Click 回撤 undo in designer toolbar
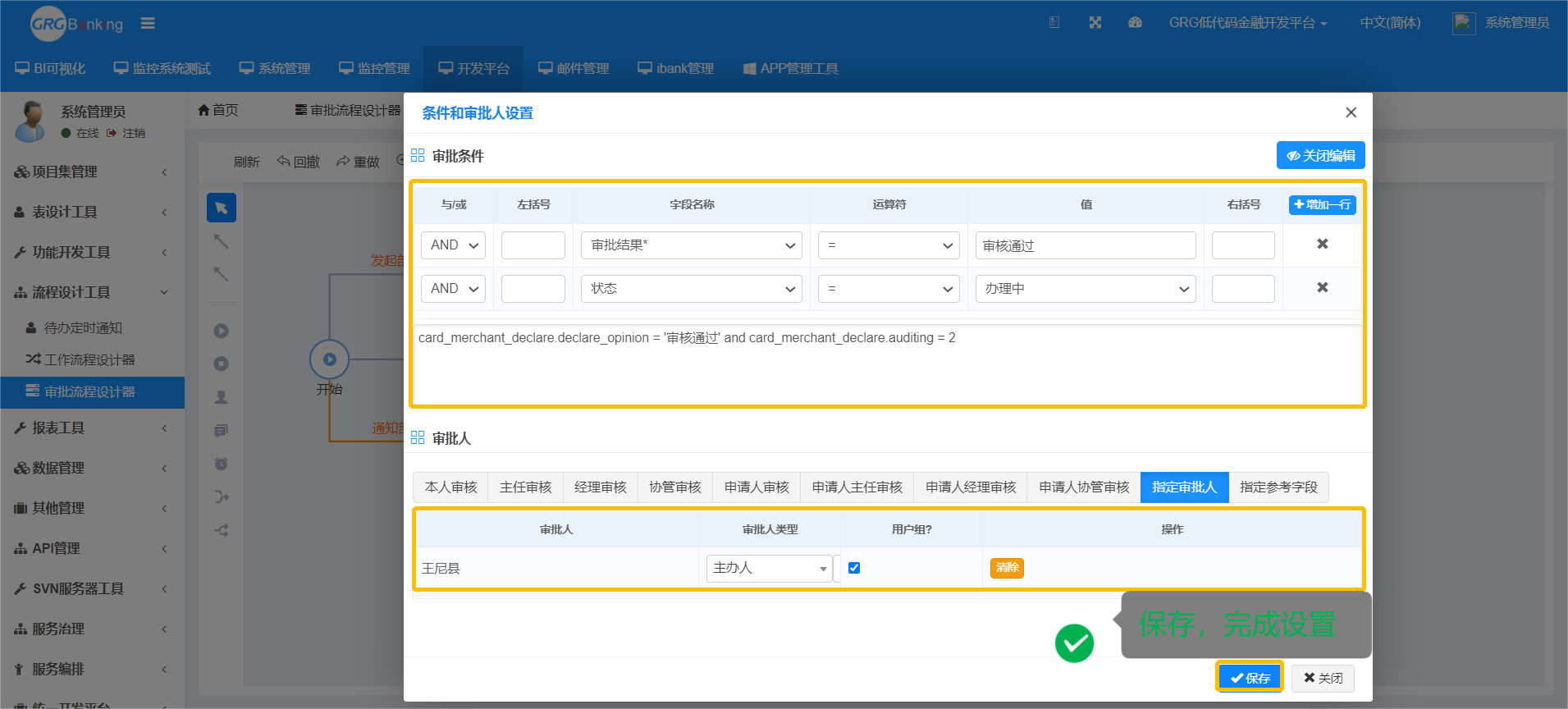 coord(299,162)
